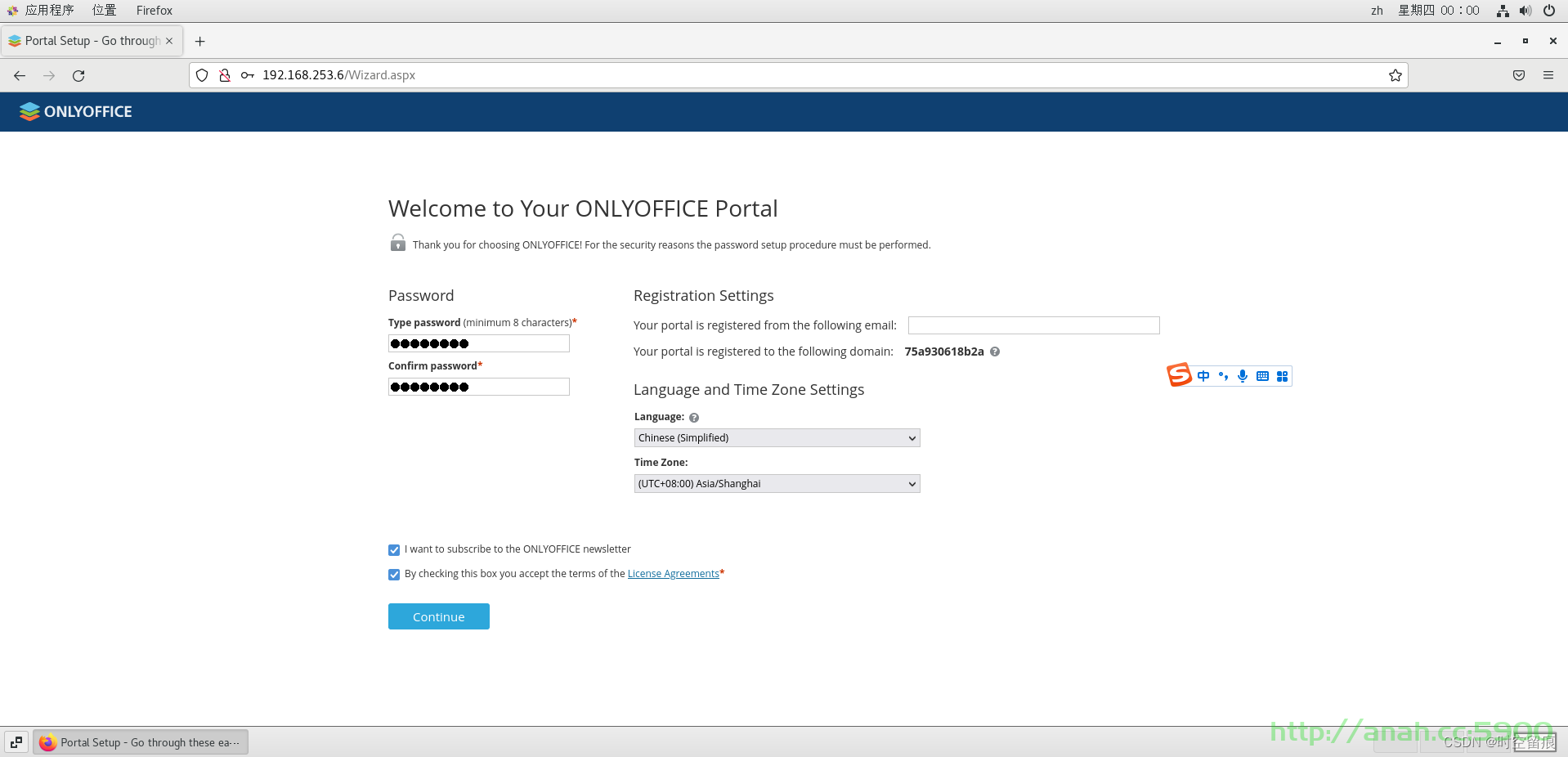Open saved password key icon
Viewport: 1568px width, 757px height.
tap(247, 75)
